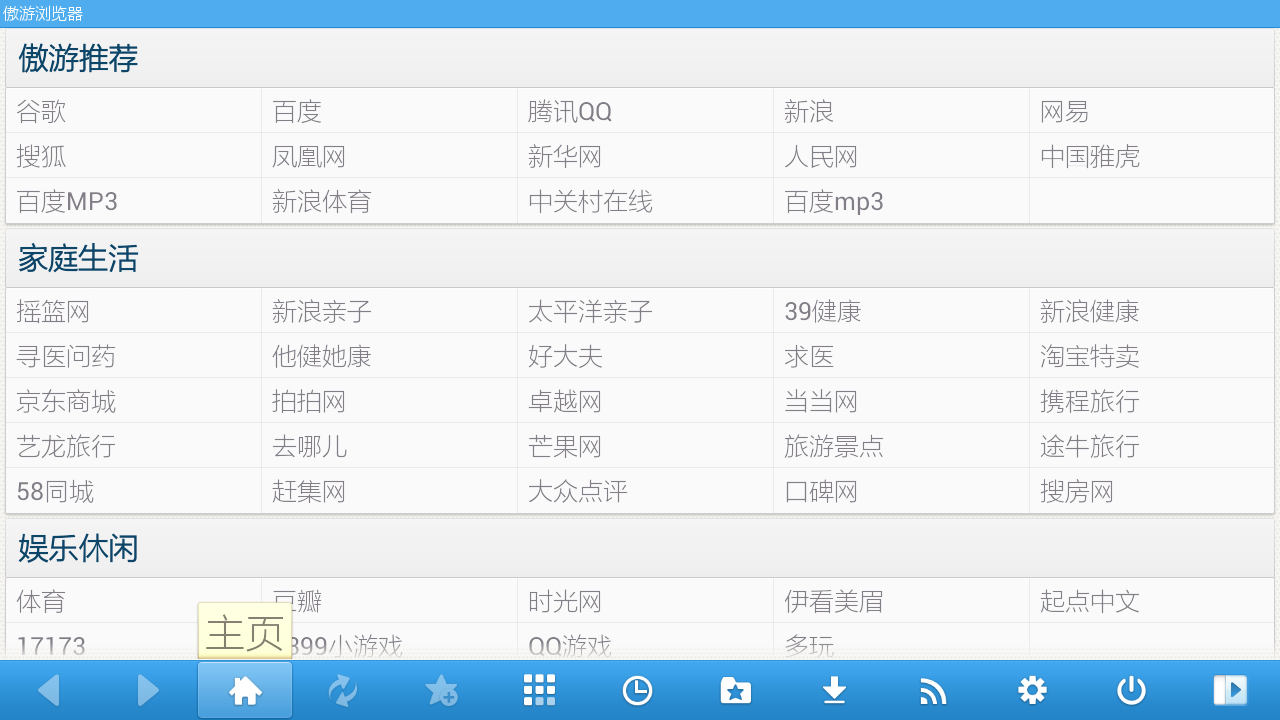Add bookmark with the star-plus icon

point(441,690)
